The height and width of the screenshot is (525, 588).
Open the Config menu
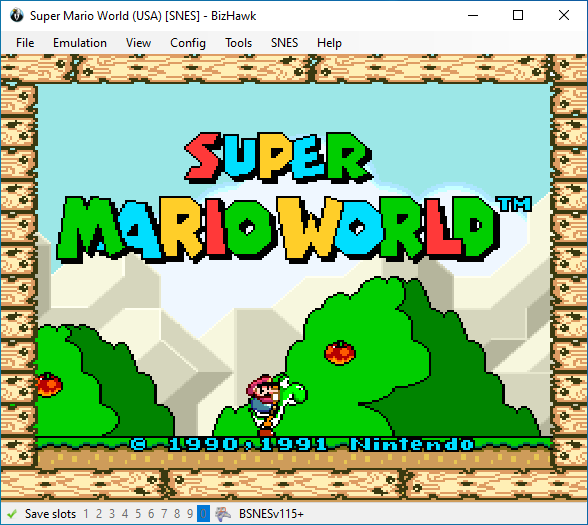click(x=188, y=43)
